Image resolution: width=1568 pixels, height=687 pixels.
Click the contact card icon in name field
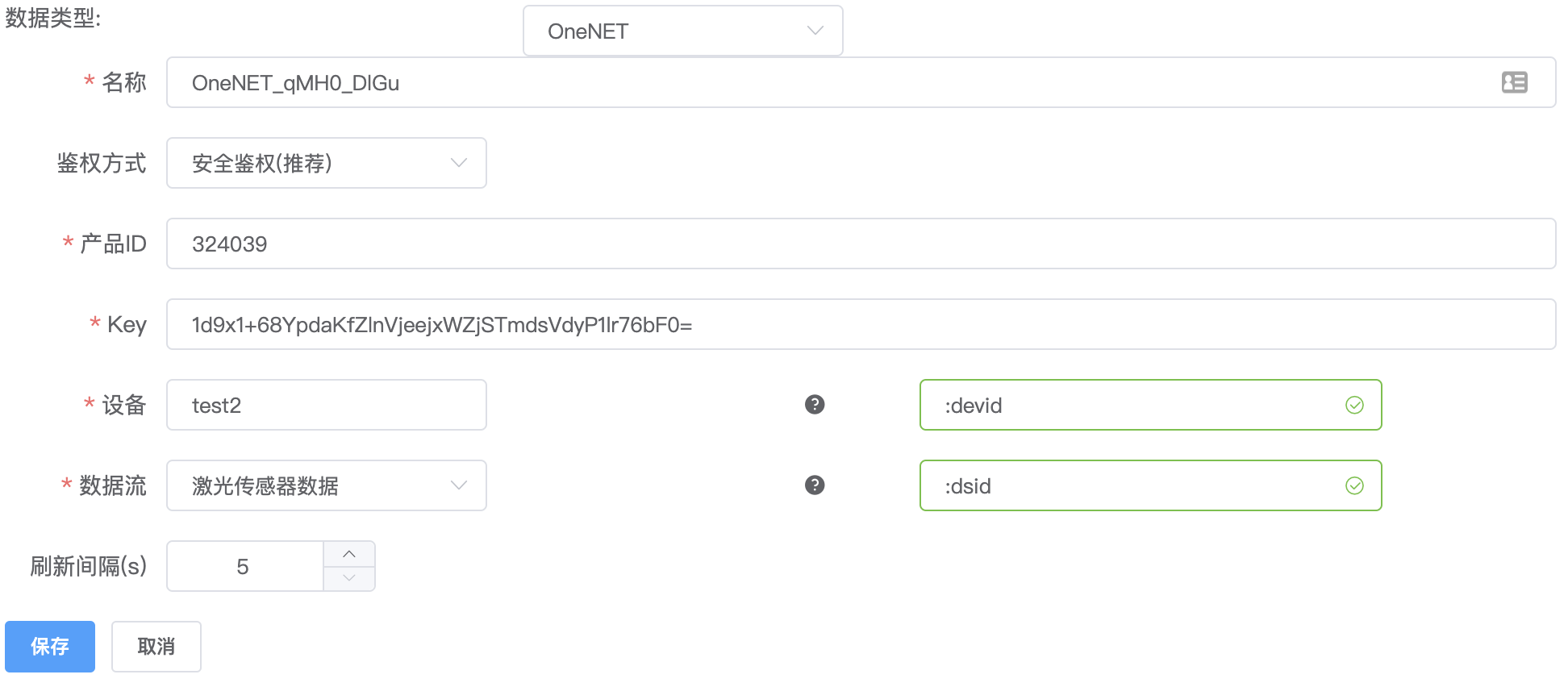coord(1514,82)
